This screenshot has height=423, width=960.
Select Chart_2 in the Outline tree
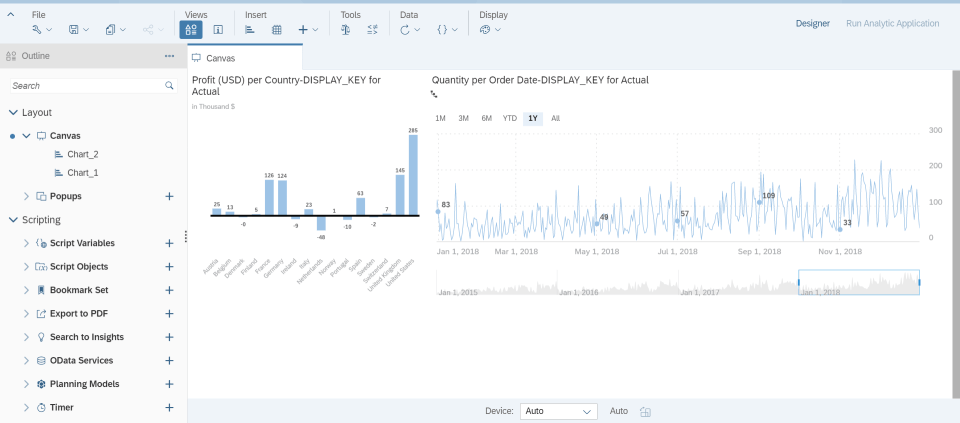click(82, 155)
